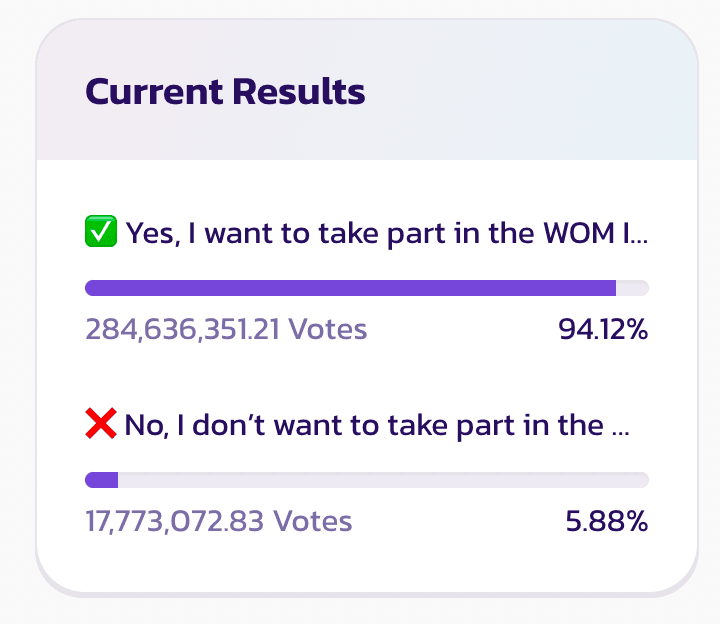This screenshot has width=720, height=624.
Task: Click the word WOM in Yes option
Action: tap(579, 233)
